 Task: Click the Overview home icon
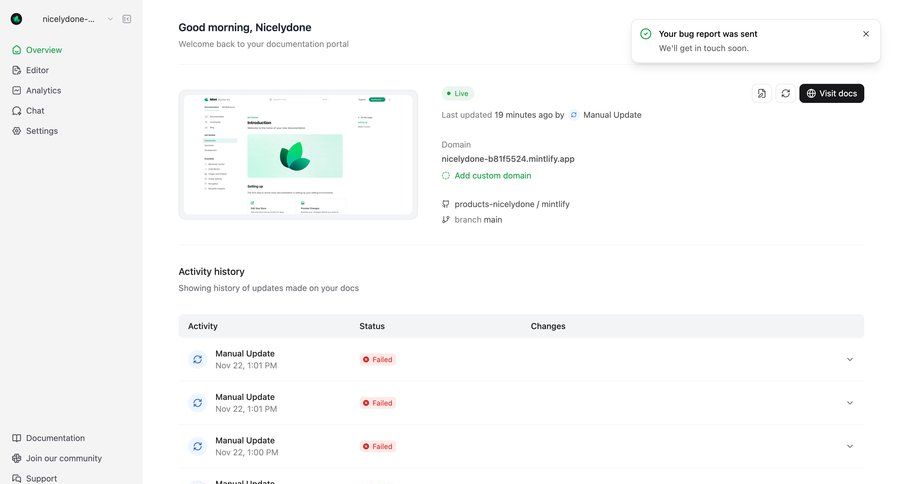click(x=17, y=50)
